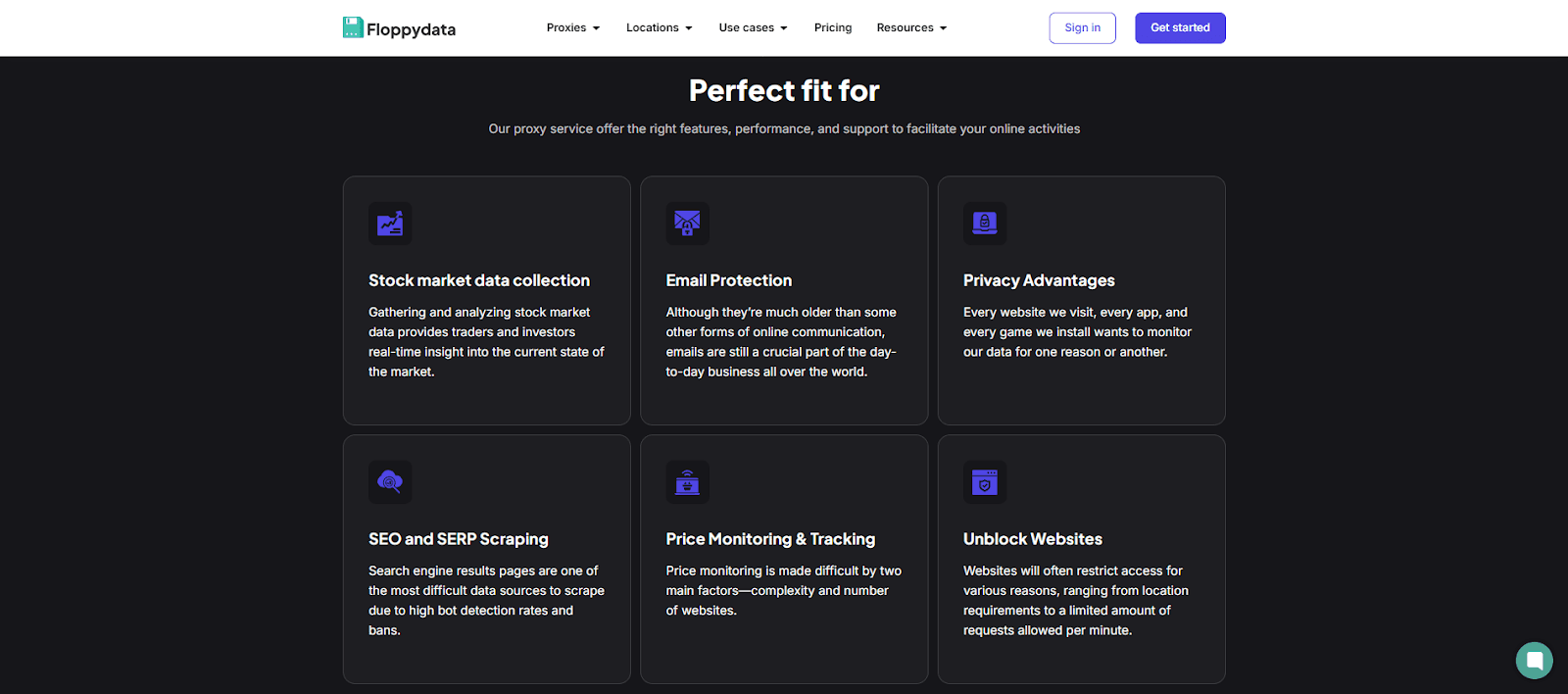Click the Price Monitoring & Tracking icon
Image resolution: width=1568 pixels, height=694 pixels.
click(x=687, y=482)
